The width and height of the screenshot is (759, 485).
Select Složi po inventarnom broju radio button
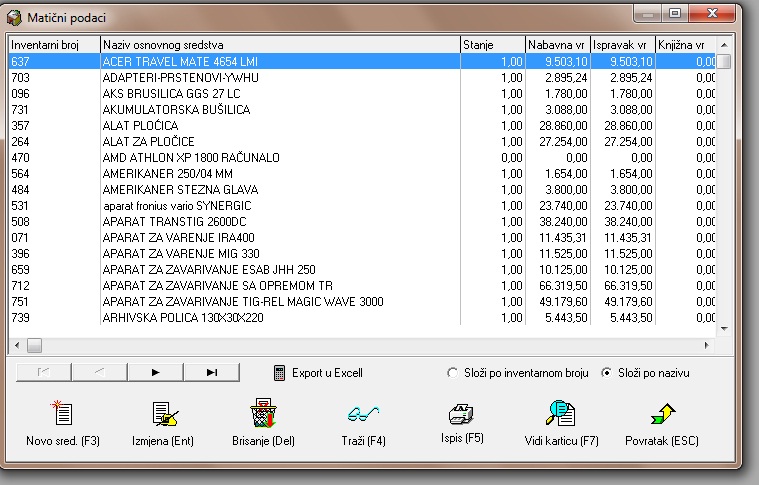(x=452, y=373)
